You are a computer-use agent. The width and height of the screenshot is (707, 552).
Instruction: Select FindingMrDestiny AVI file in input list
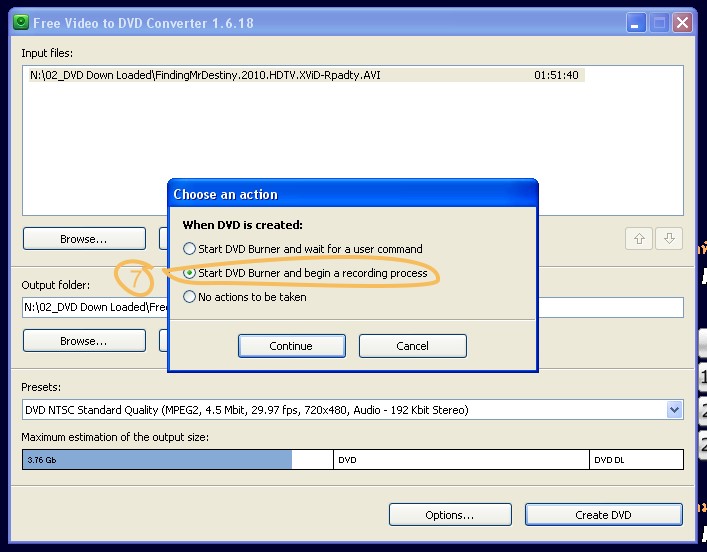[307, 75]
